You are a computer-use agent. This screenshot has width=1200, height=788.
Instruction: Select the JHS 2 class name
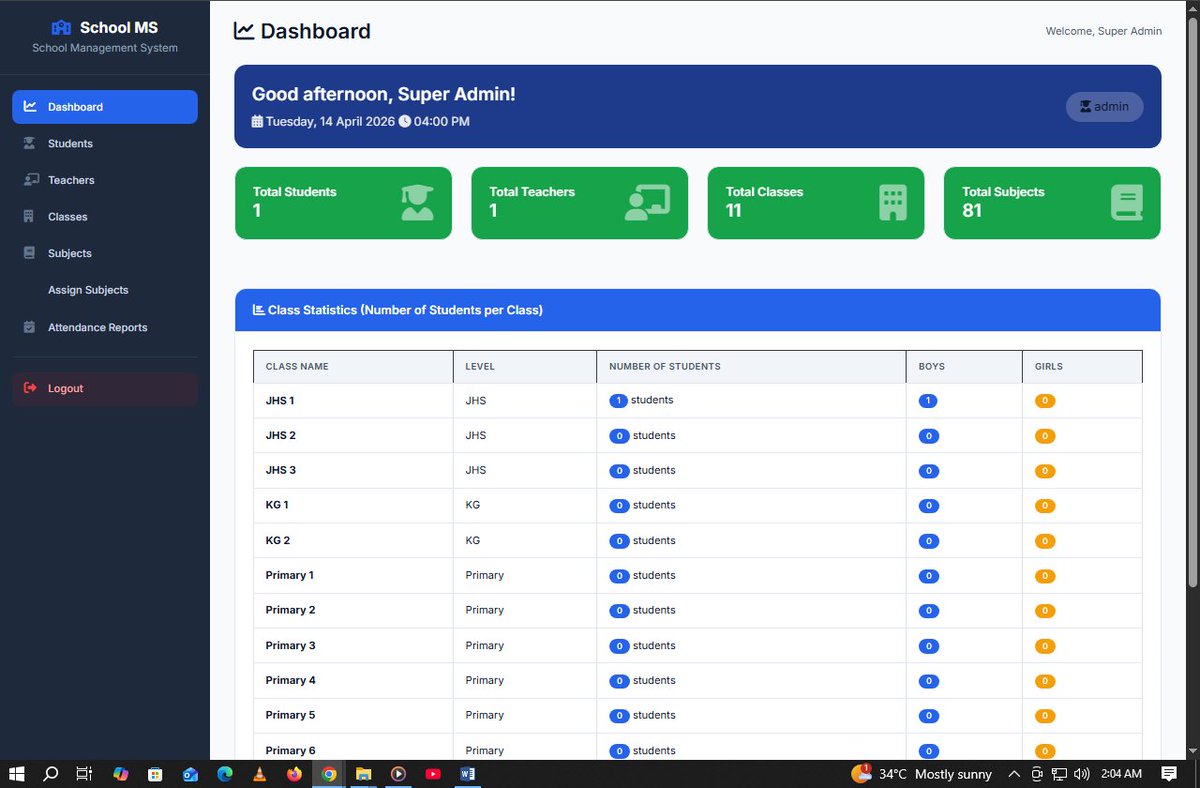pyautogui.click(x=281, y=436)
